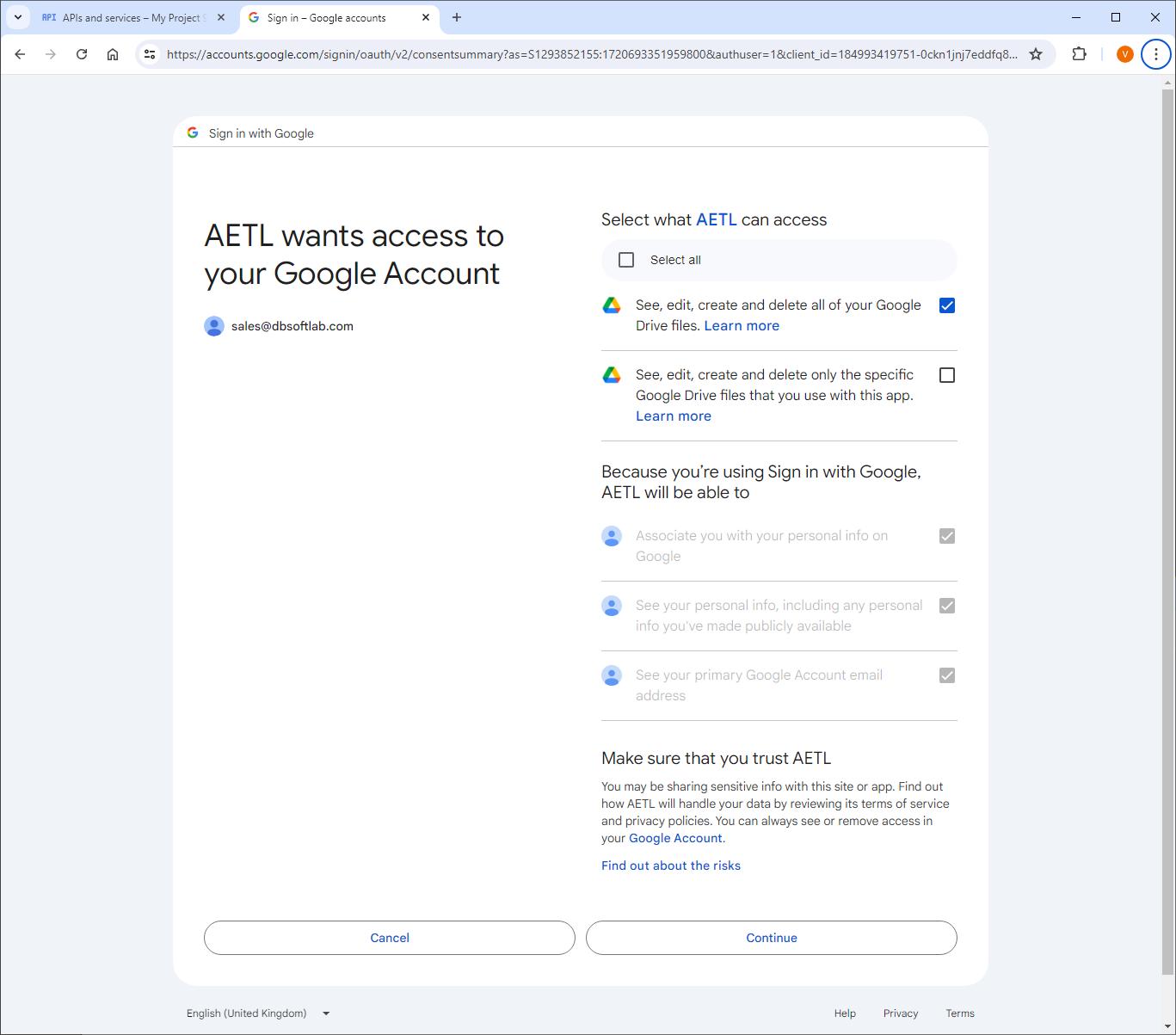
Task: View site information icon in address bar
Action: coord(150,54)
